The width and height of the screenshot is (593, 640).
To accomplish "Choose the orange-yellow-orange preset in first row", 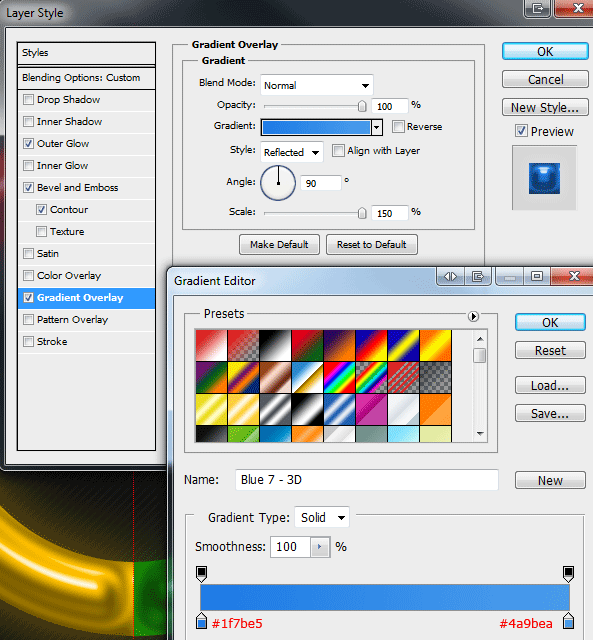I will pyautogui.click(x=435, y=346).
